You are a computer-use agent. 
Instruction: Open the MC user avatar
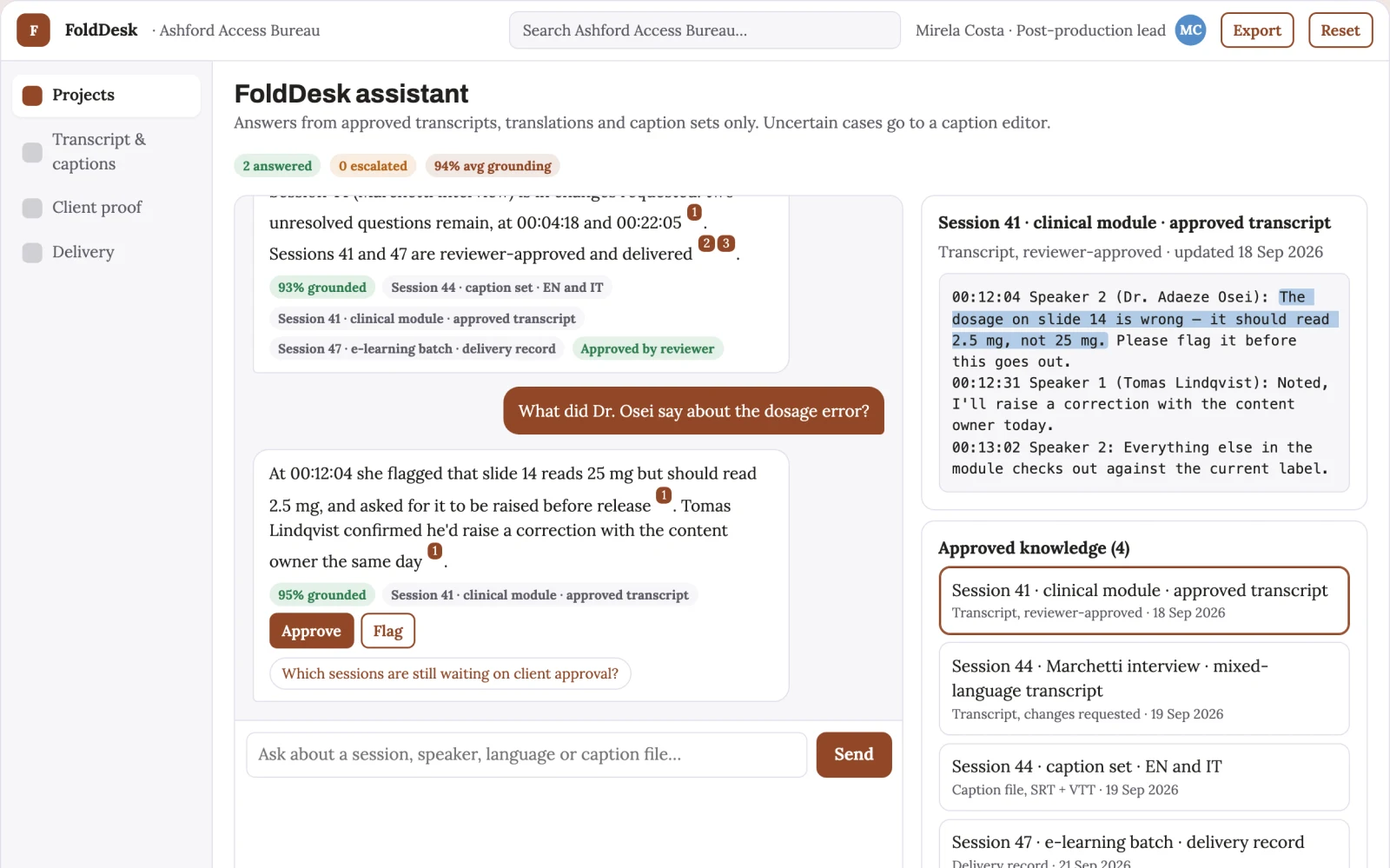point(1190,30)
